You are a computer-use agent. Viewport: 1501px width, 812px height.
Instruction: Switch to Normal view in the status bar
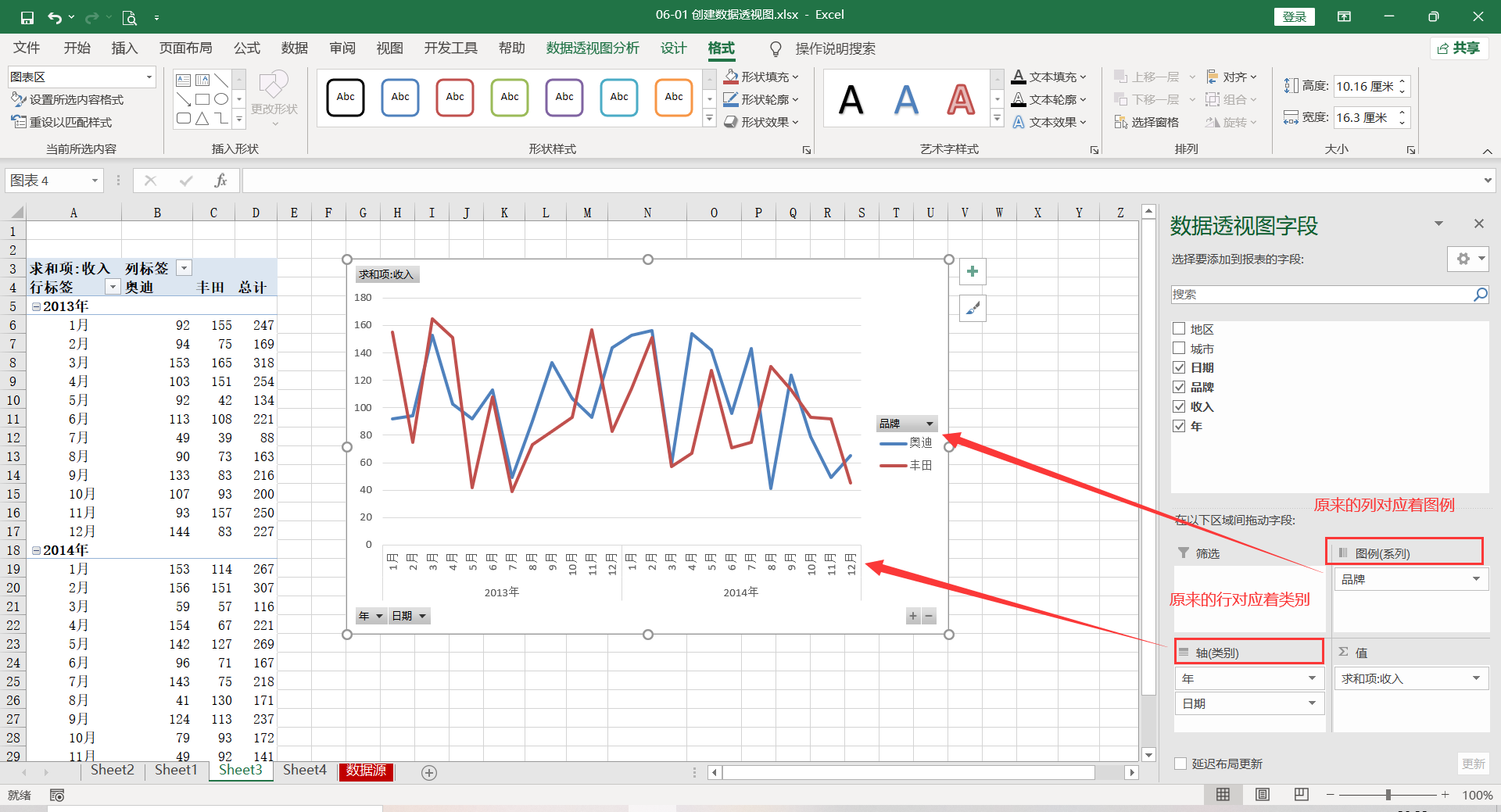pos(1223,795)
